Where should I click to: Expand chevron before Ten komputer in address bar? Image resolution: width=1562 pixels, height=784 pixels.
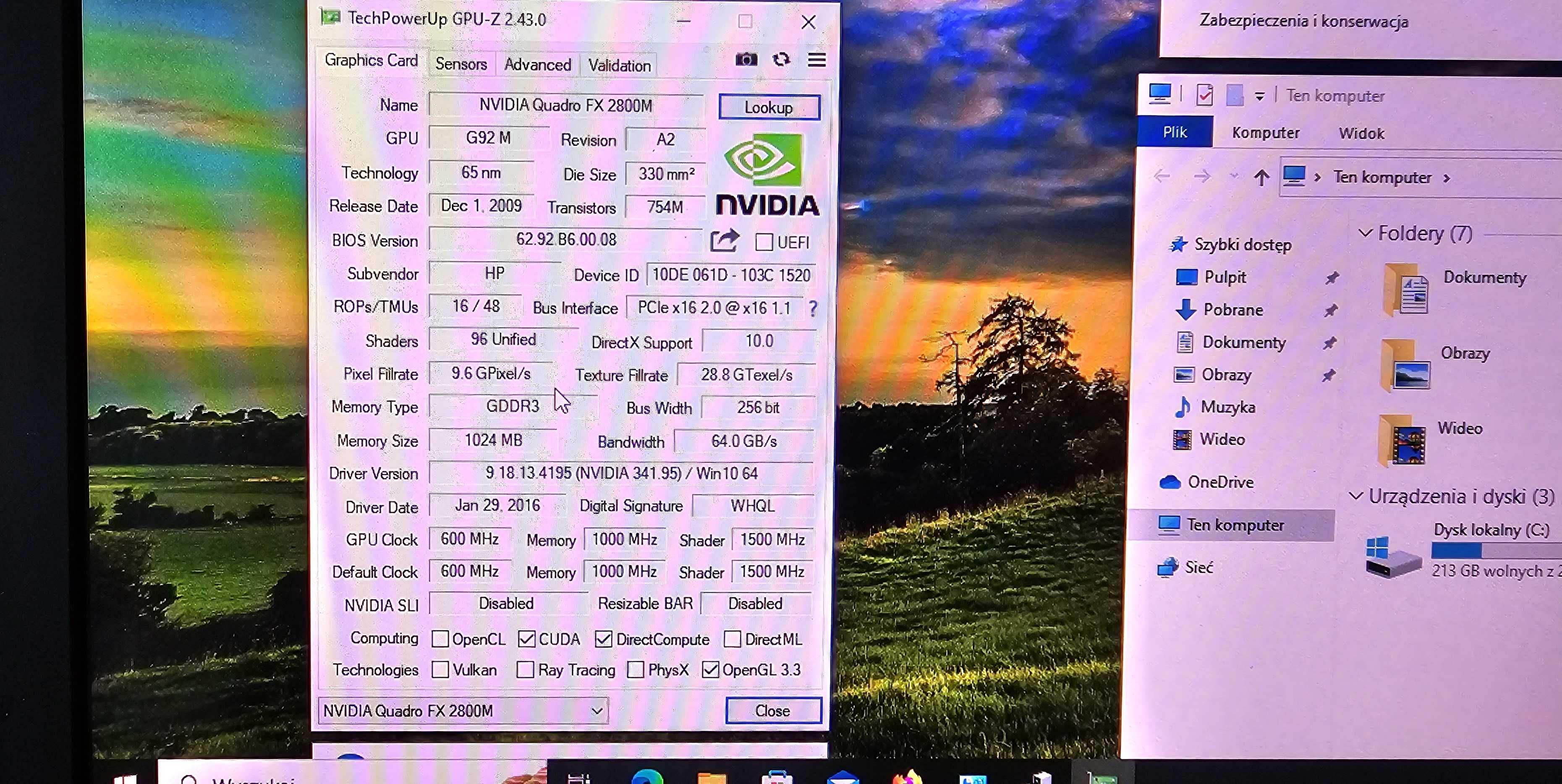tap(1317, 178)
